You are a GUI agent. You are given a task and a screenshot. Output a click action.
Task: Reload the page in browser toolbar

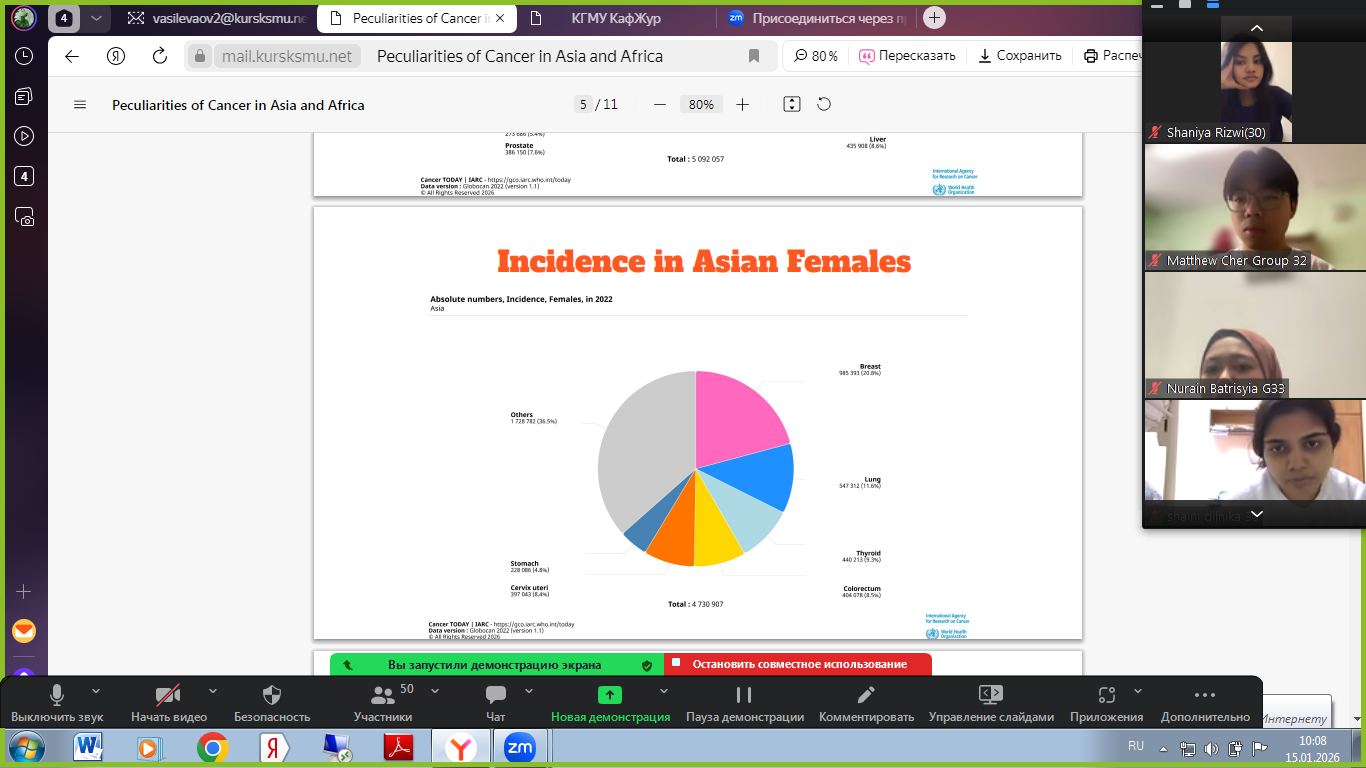coord(160,56)
